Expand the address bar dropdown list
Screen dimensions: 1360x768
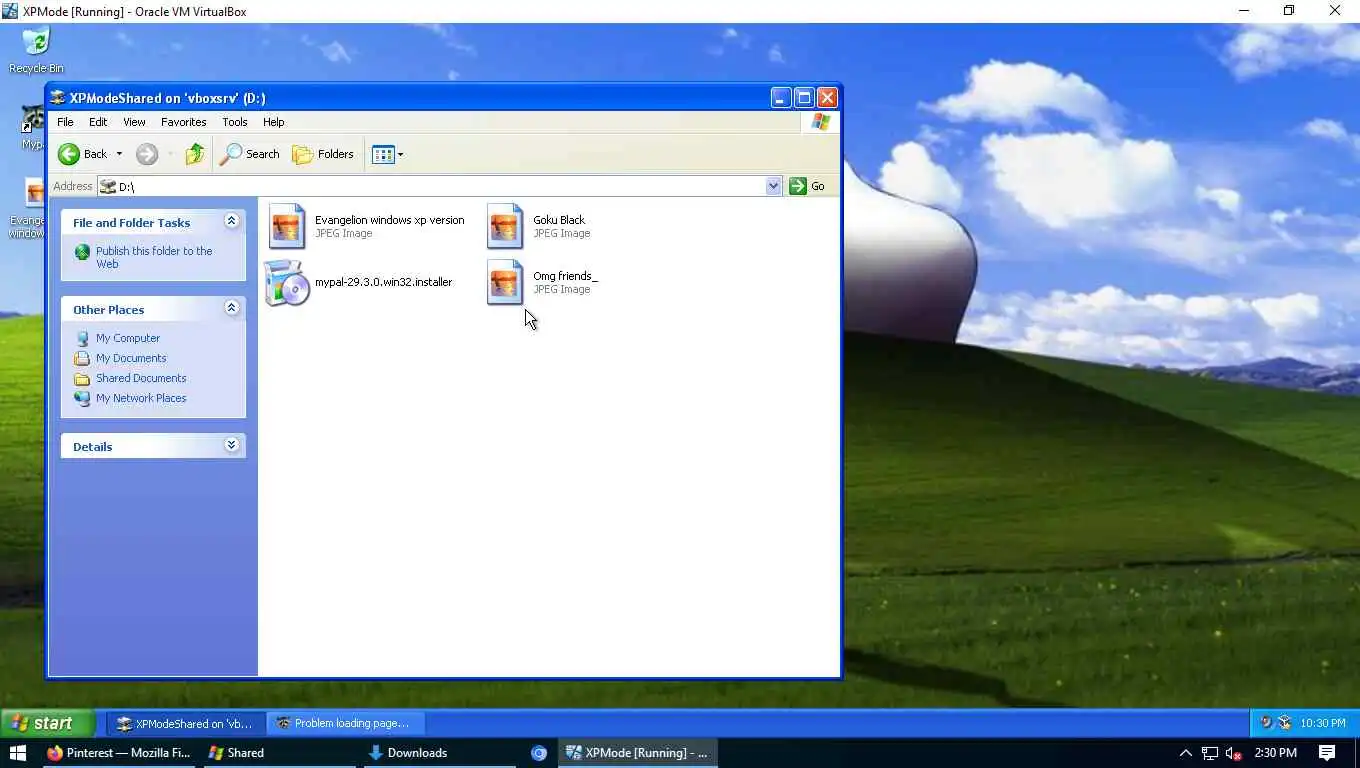[x=773, y=186]
